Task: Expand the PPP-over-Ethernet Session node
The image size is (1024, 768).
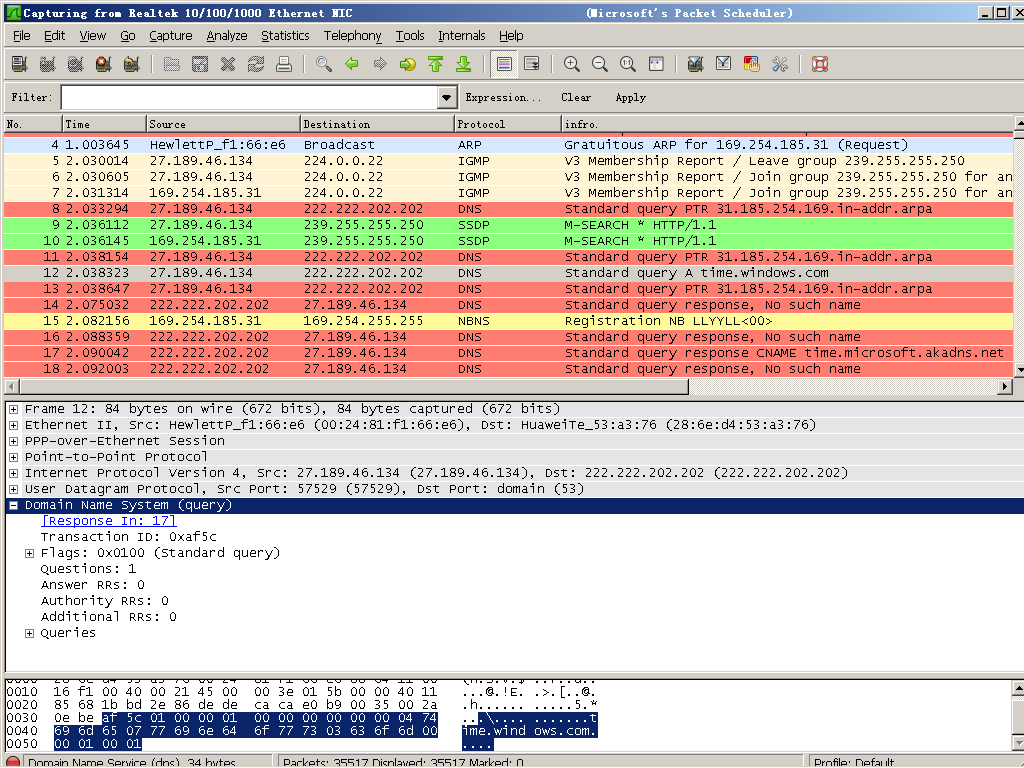Action: click(x=13, y=441)
